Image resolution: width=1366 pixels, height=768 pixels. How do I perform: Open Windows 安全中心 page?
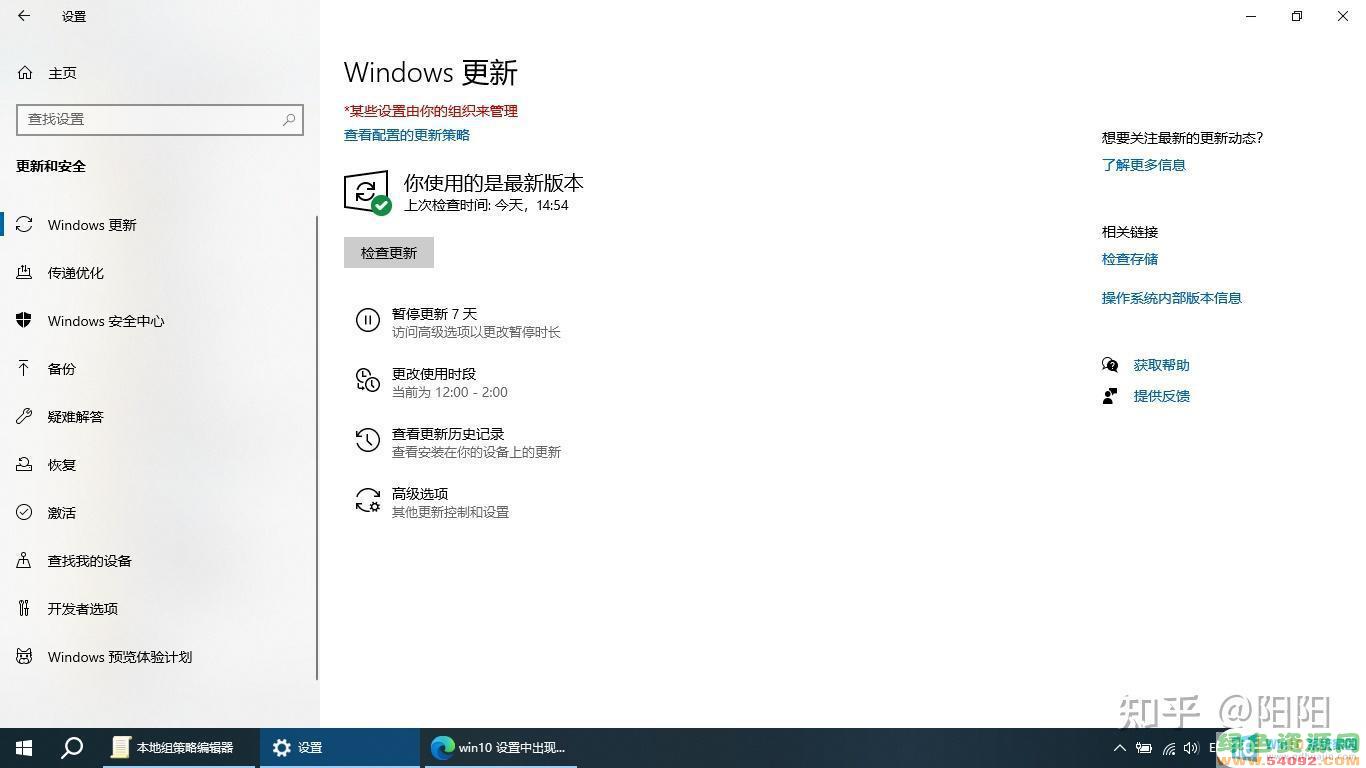pos(160,321)
